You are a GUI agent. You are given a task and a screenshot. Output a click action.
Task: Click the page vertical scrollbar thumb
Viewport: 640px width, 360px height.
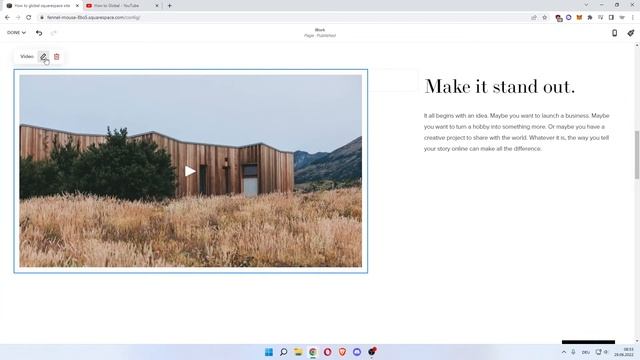coord(637,155)
